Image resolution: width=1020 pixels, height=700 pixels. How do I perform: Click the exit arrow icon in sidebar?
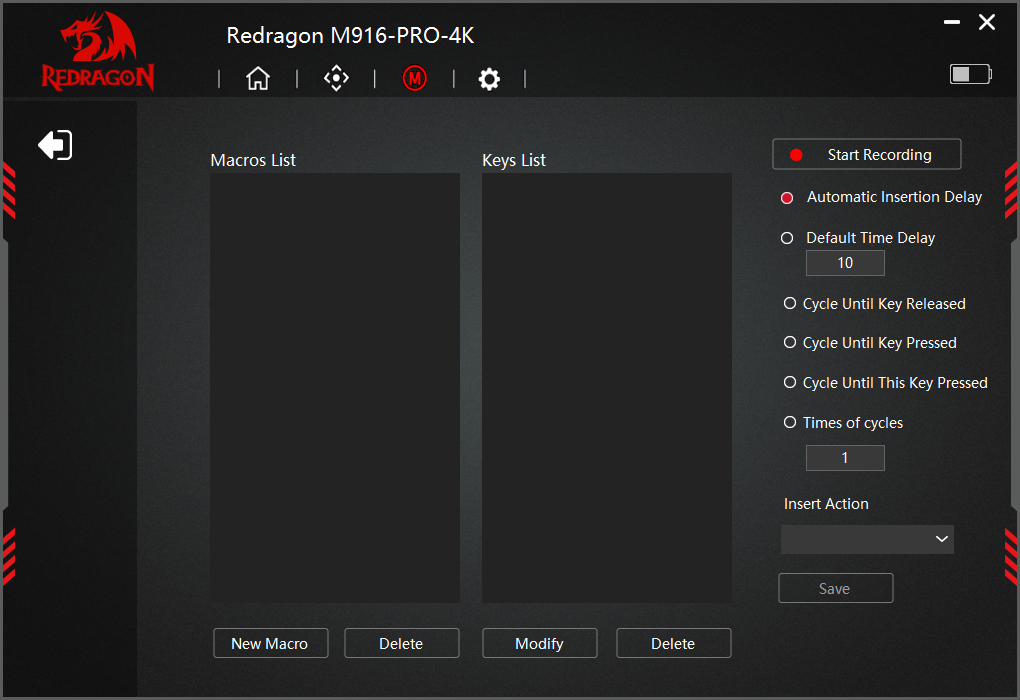click(x=55, y=144)
